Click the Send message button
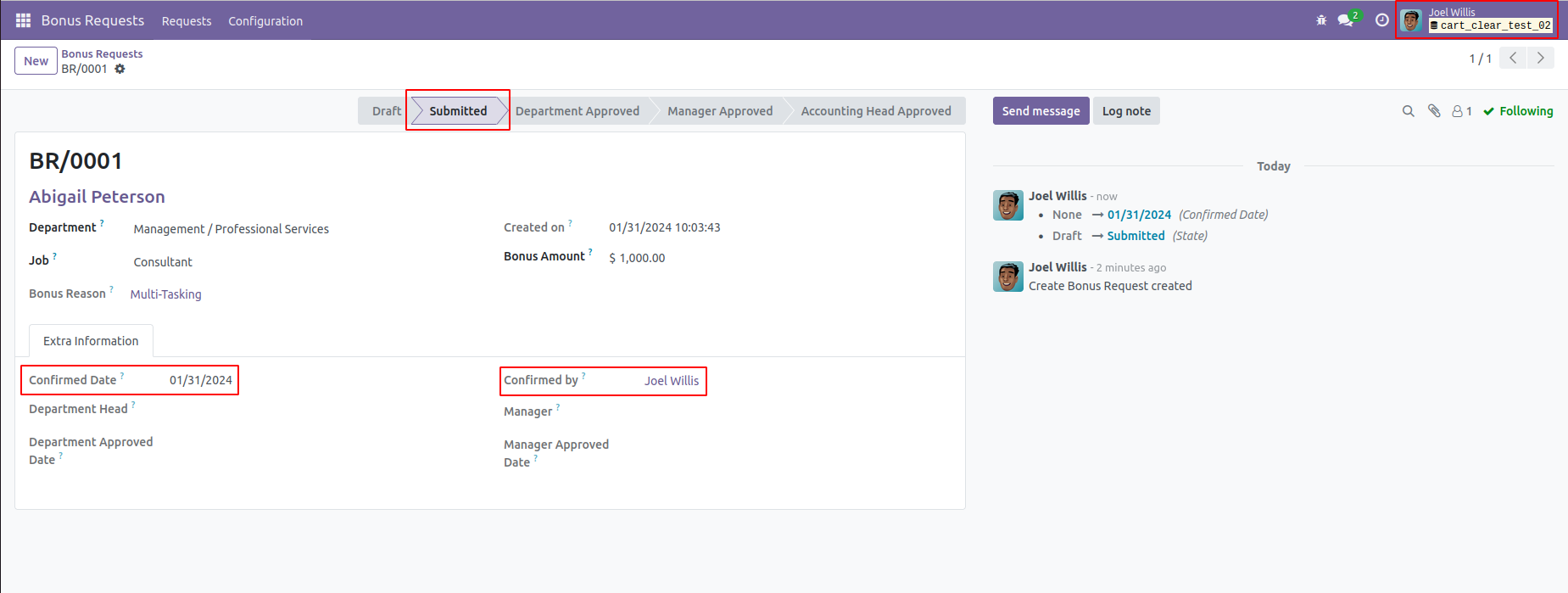Image resolution: width=1568 pixels, height=593 pixels. tap(1041, 111)
